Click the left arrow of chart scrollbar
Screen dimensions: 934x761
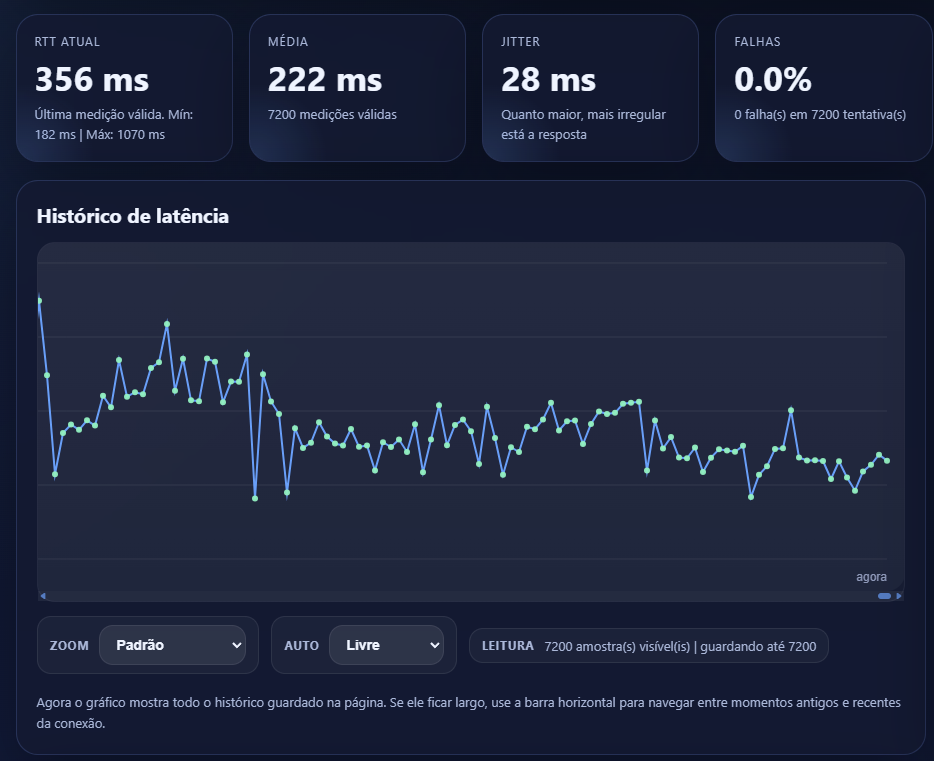pyautogui.click(x=43, y=596)
